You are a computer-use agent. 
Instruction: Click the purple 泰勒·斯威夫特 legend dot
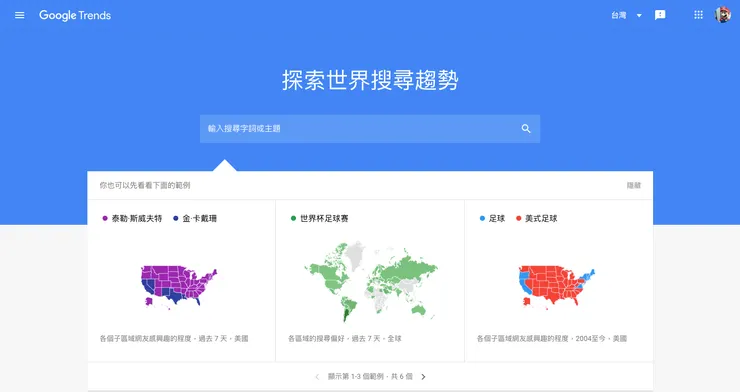(x=105, y=218)
